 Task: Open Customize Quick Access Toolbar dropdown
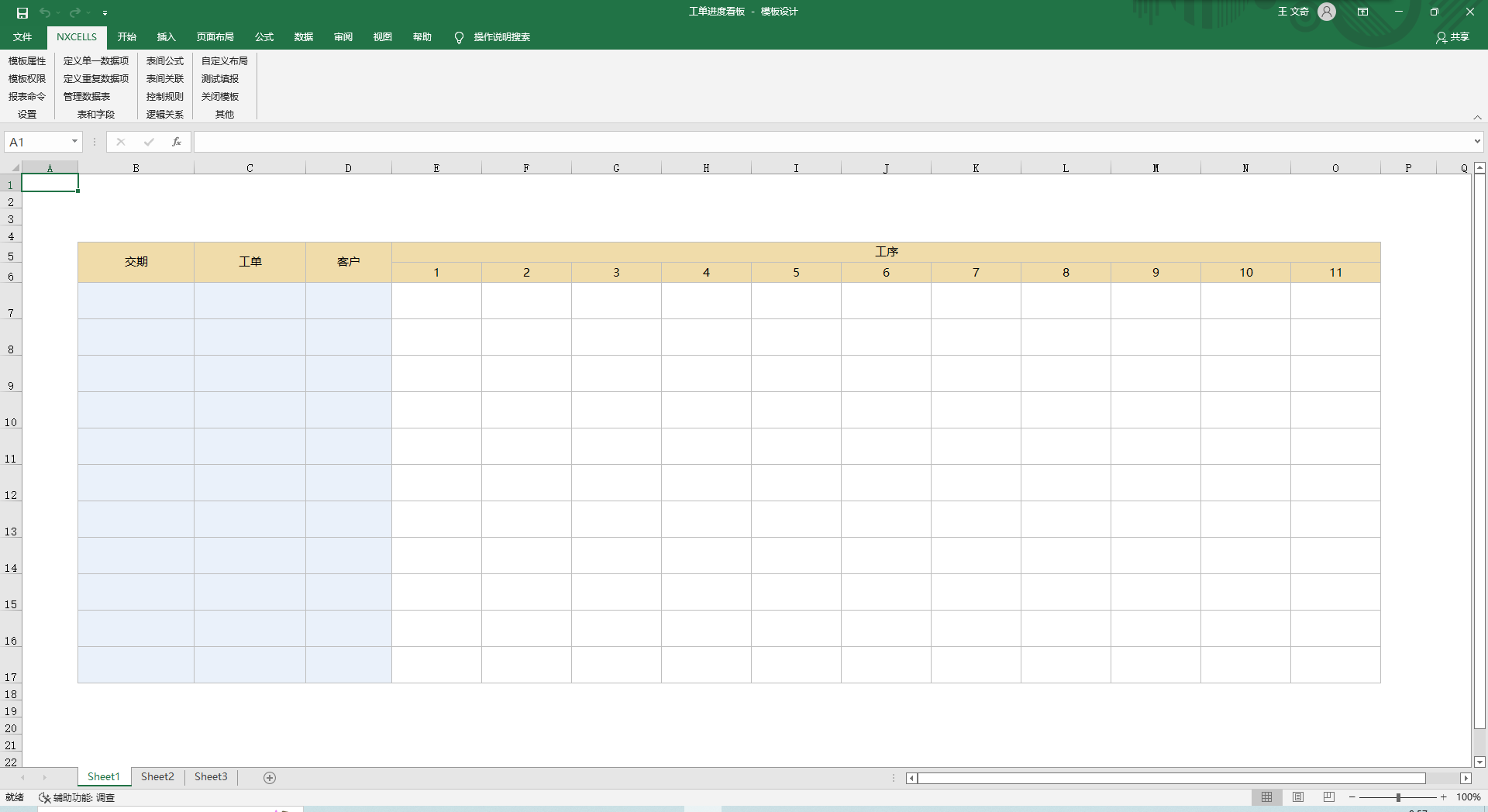coord(105,13)
